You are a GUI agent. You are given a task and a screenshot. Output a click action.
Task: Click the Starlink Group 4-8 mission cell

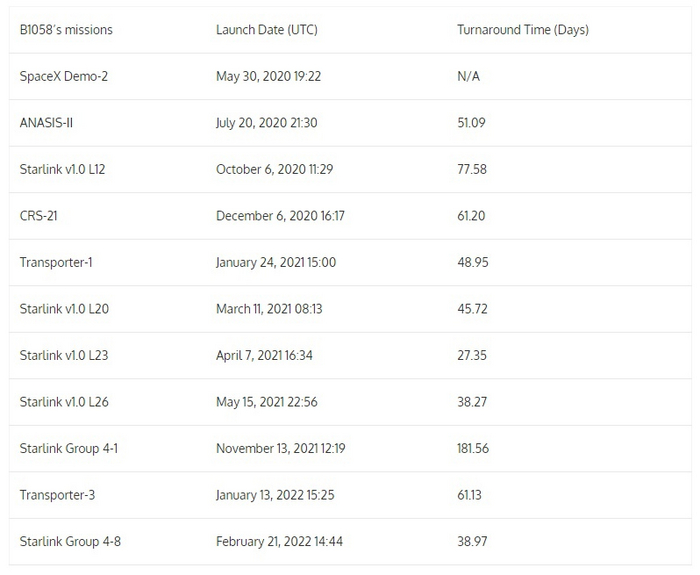click(x=70, y=542)
